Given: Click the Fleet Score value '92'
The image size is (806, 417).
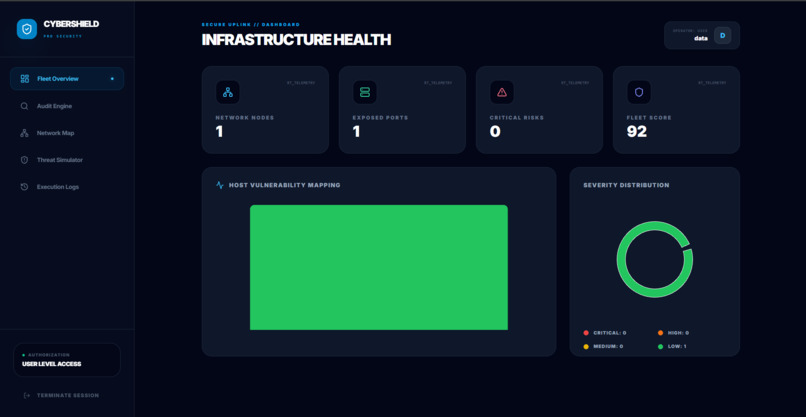Looking at the screenshot, I should pos(637,132).
